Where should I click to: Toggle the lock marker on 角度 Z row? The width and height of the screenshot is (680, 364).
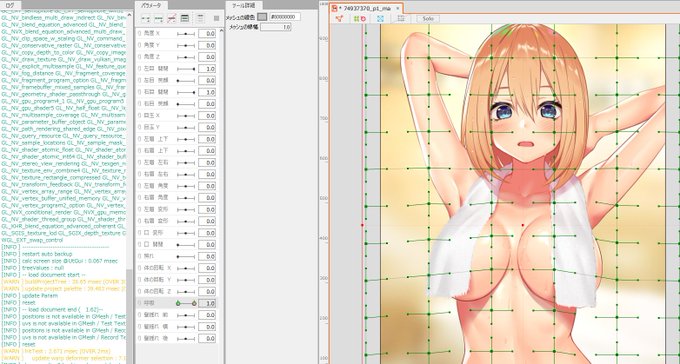tap(139, 57)
